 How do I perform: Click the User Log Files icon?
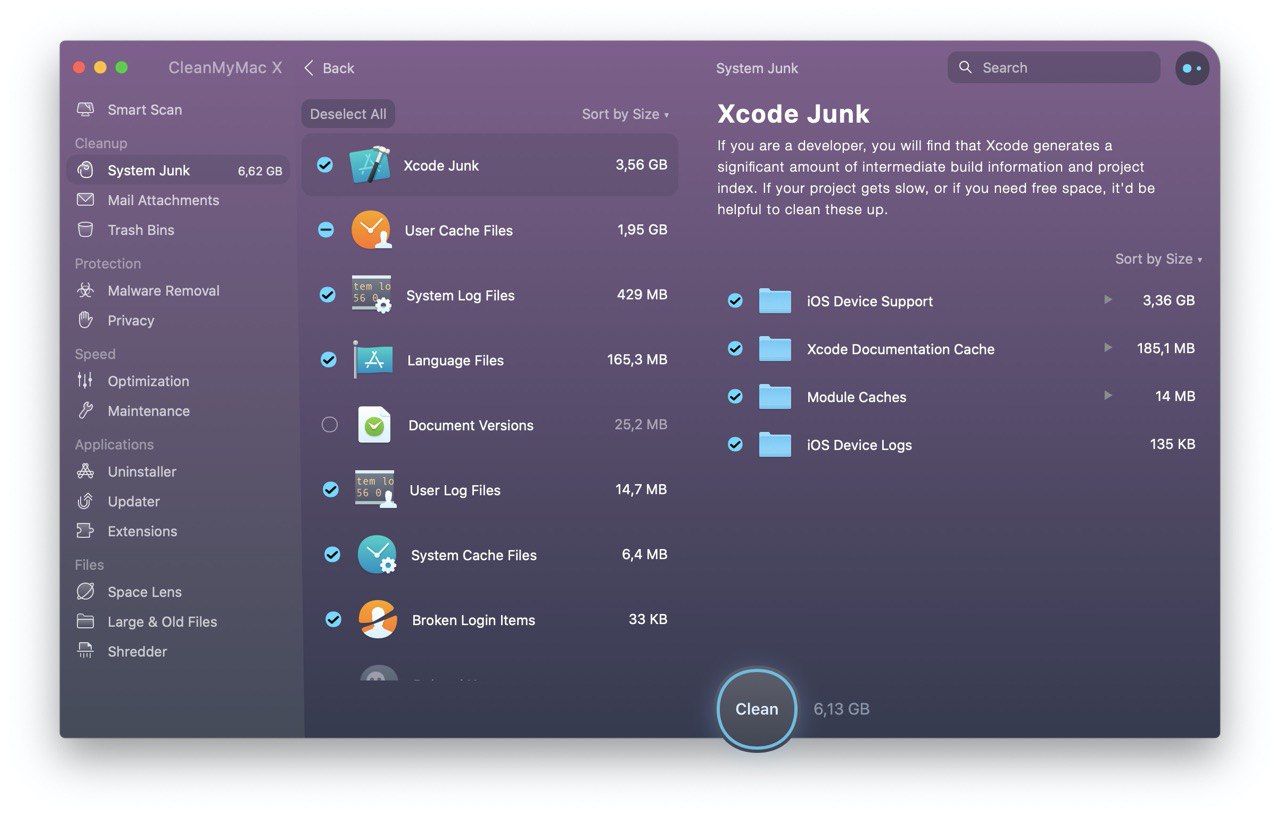375,490
